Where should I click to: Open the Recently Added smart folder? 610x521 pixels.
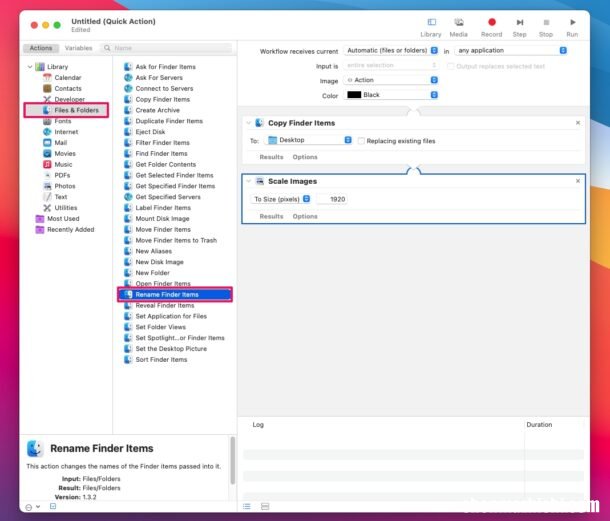70,230
